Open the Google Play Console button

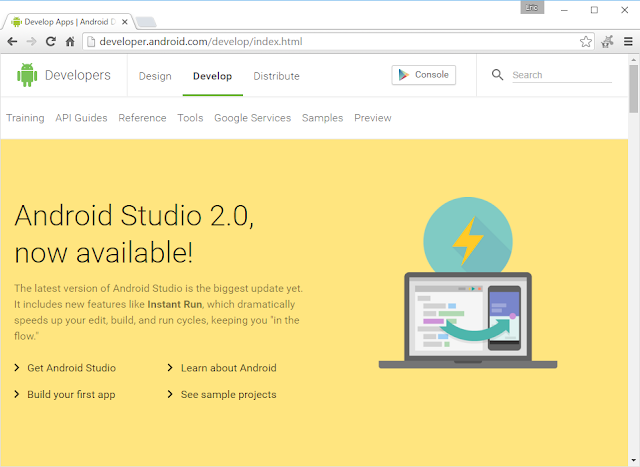pos(424,75)
